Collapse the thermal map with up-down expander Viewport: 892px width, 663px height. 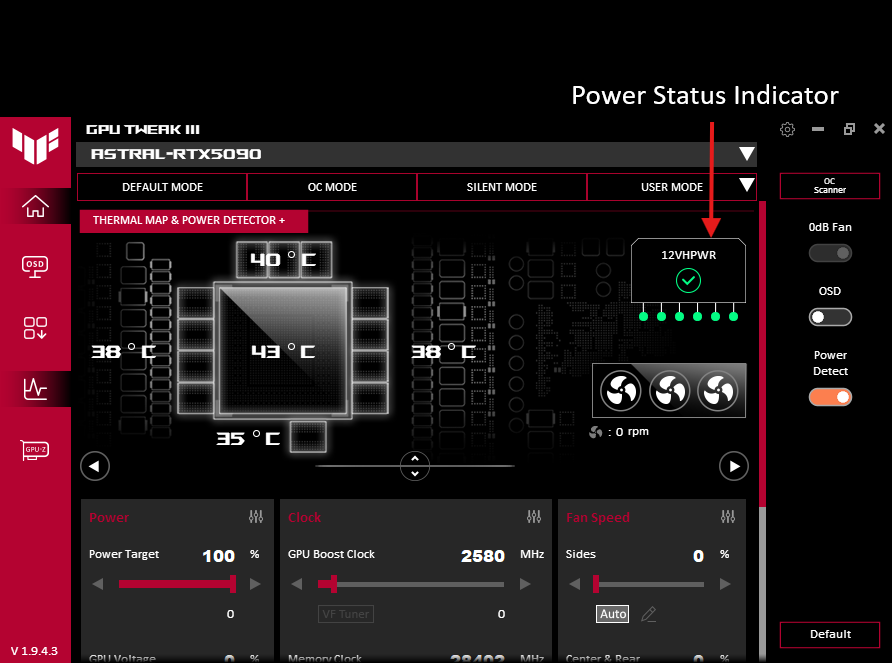click(x=415, y=466)
